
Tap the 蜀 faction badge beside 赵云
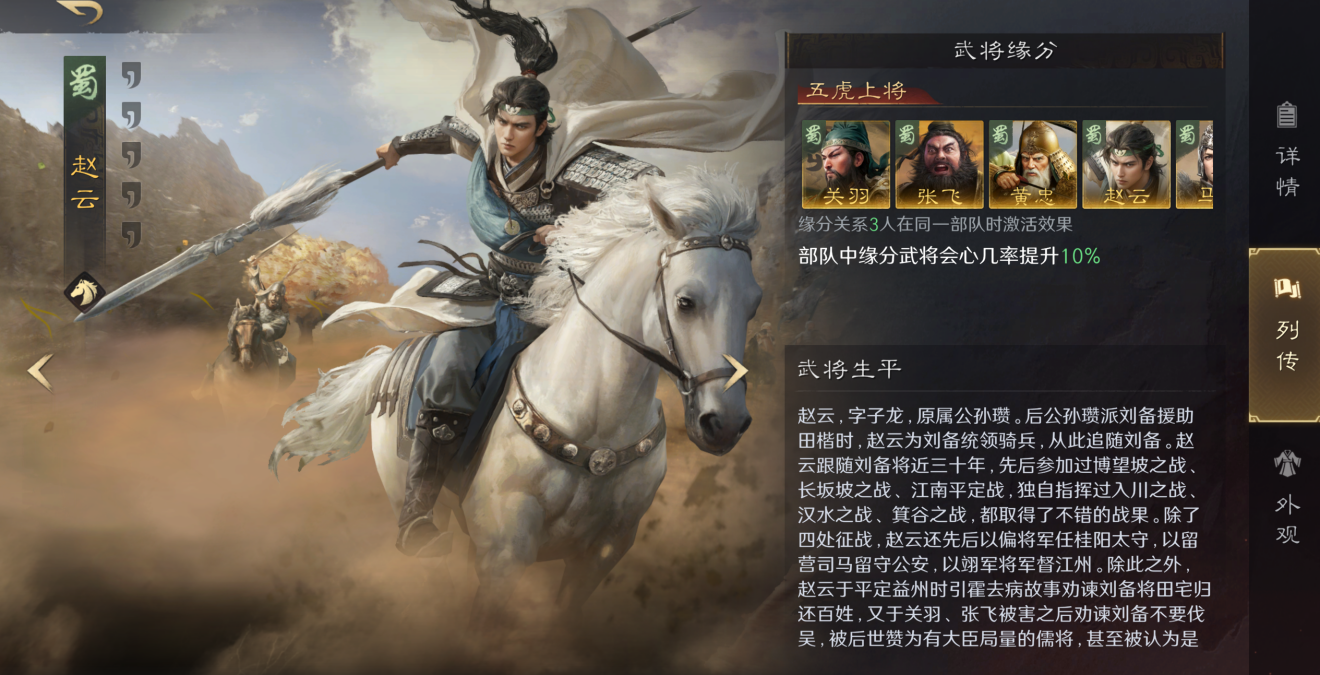[83, 84]
